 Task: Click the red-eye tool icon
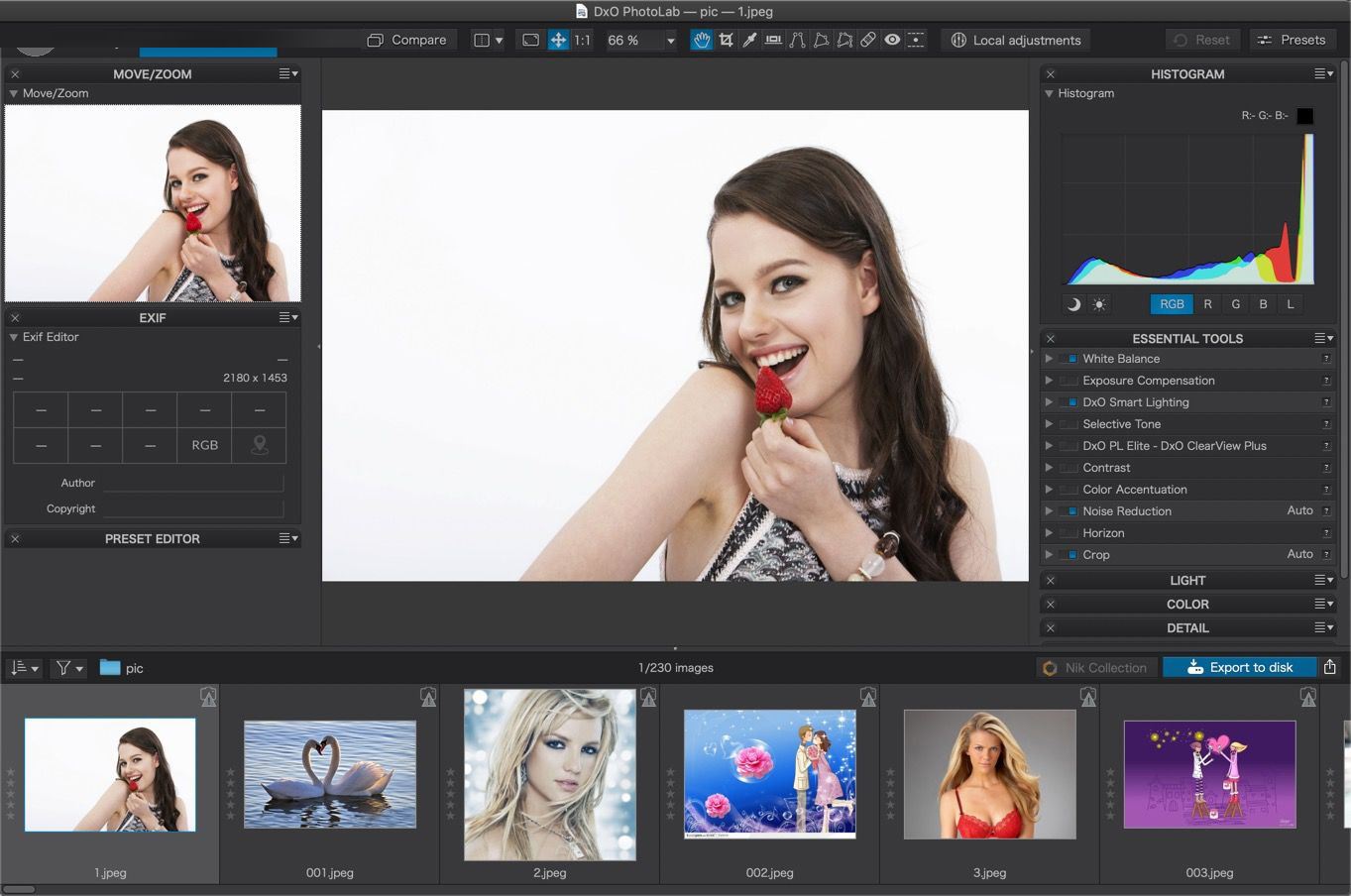[x=892, y=40]
